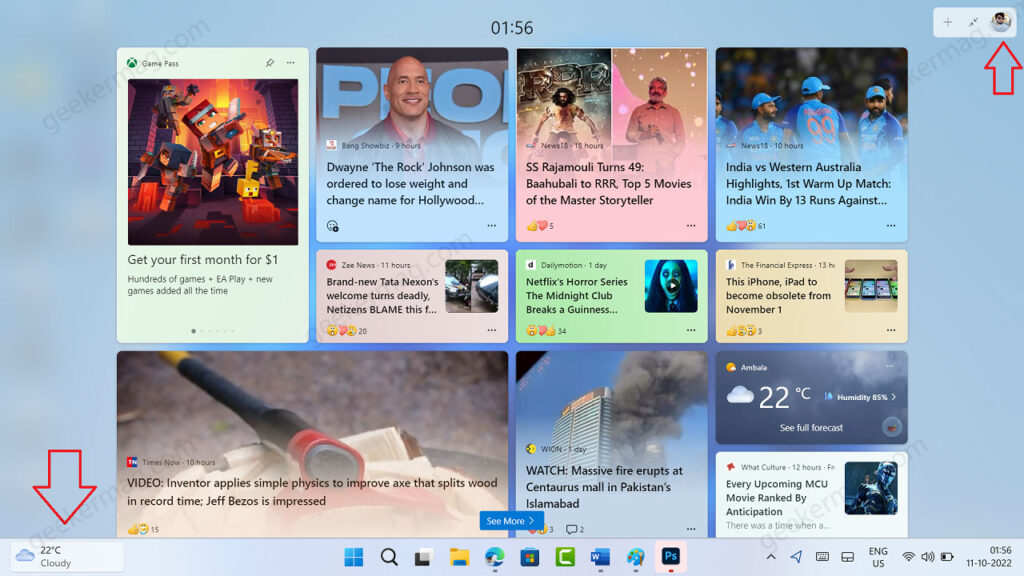Image resolution: width=1024 pixels, height=576 pixels.
Task: Click Ambala location in weather widget
Action: tap(754, 368)
